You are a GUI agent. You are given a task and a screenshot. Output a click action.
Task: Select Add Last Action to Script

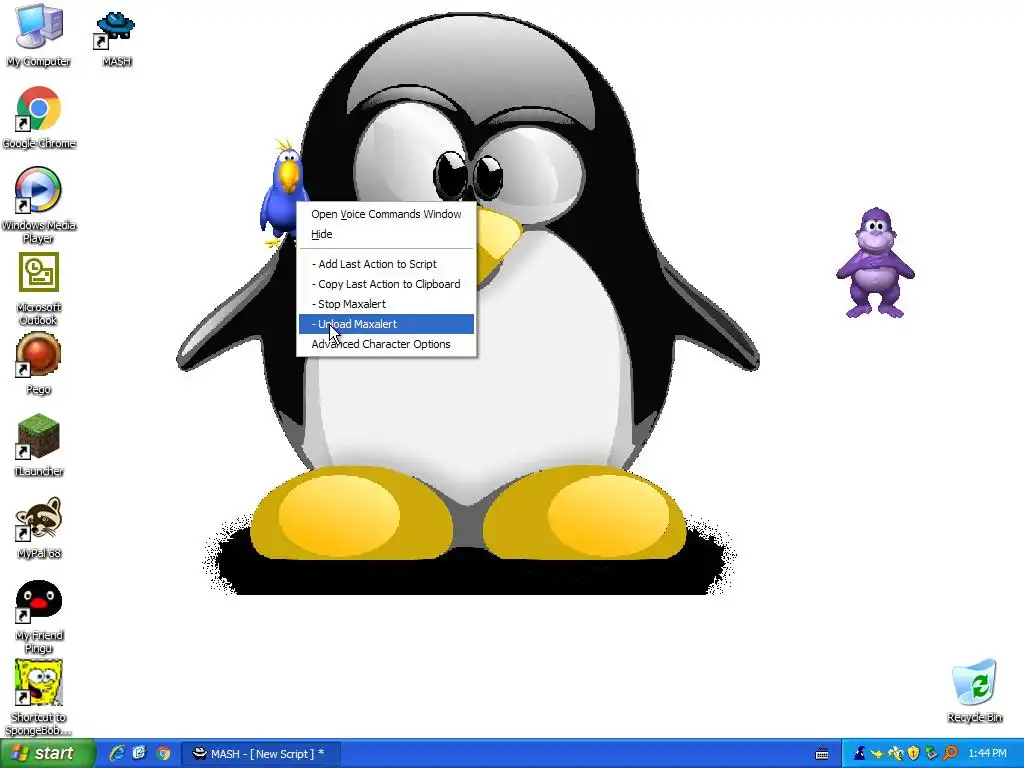[x=386, y=264]
